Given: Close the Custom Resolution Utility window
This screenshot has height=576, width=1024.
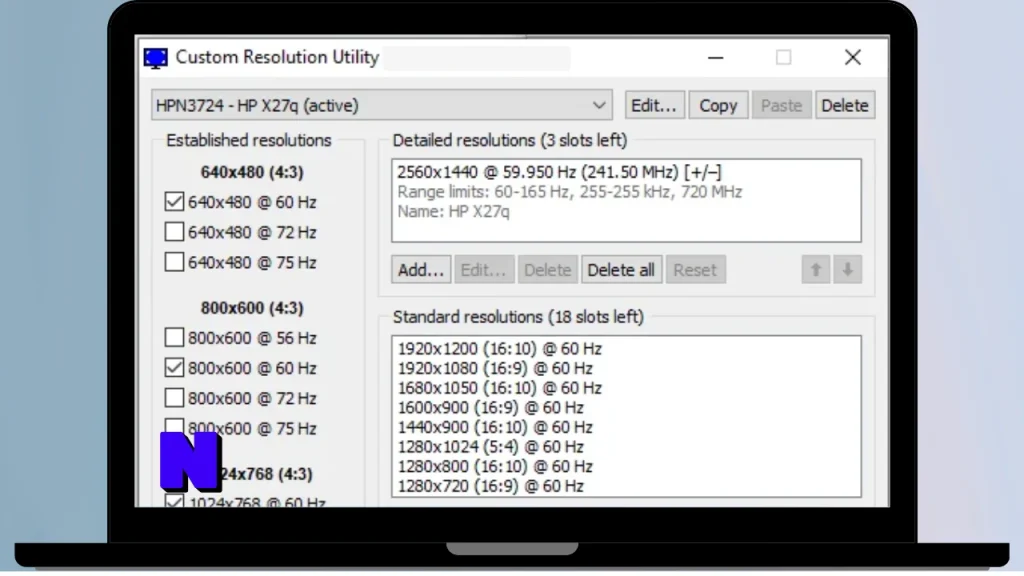Looking at the screenshot, I should (852, 58).
